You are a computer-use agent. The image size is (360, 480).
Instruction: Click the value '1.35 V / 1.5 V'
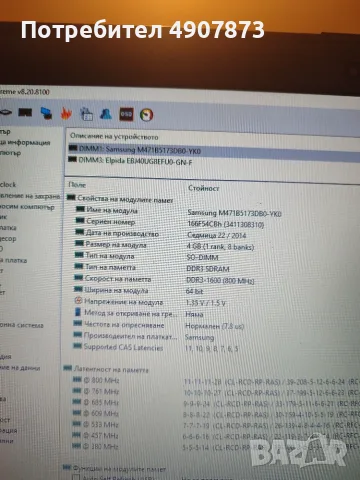tap(205, 303)
